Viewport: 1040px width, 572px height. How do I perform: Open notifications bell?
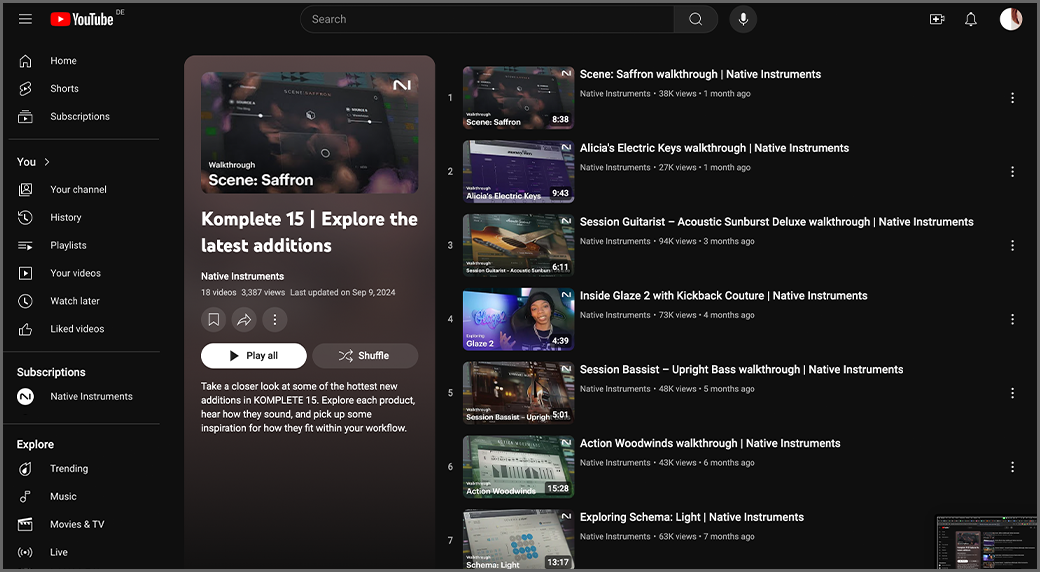pyautogui.click(x=971, y=19)
